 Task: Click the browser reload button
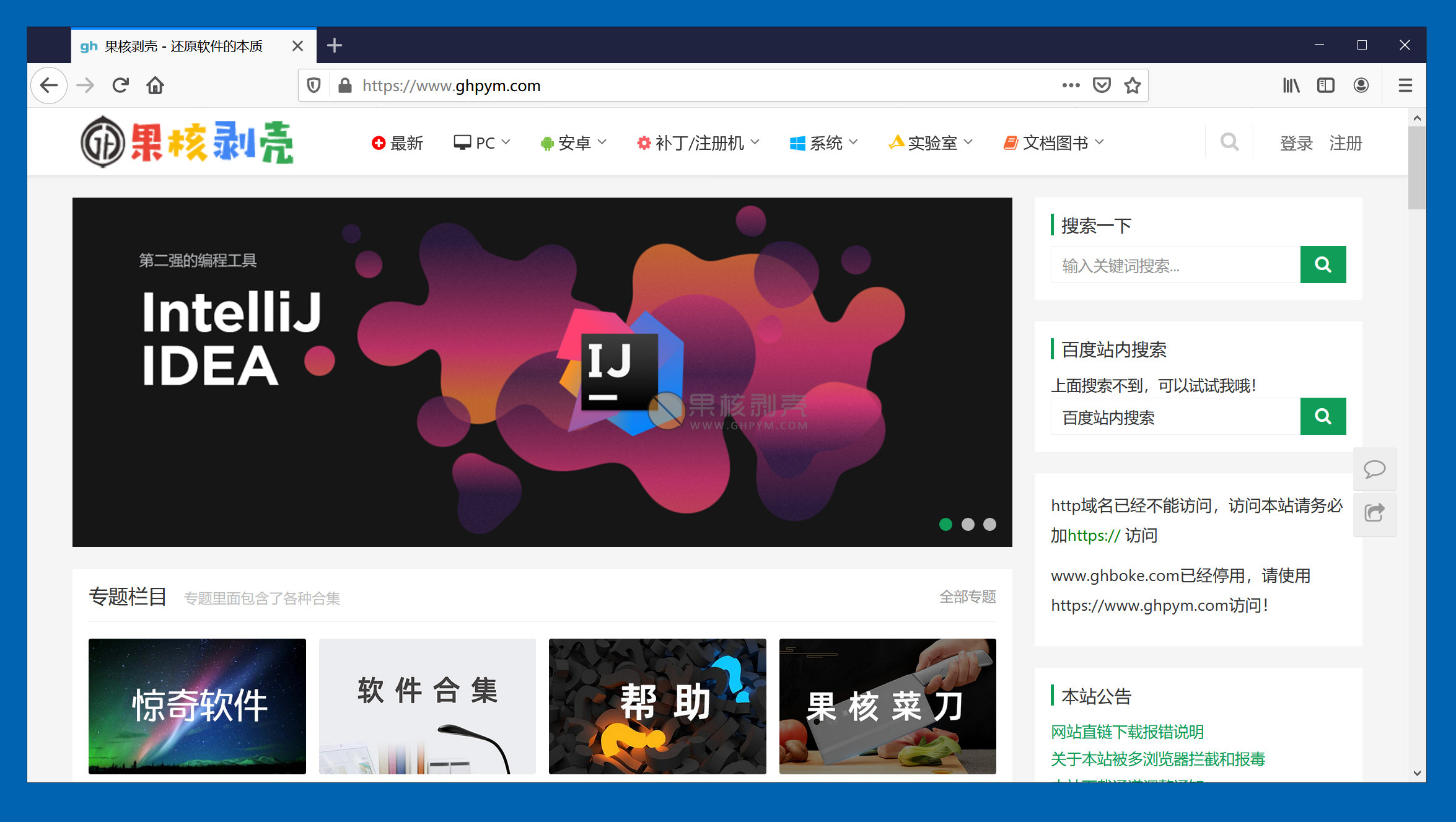[120, 85]
